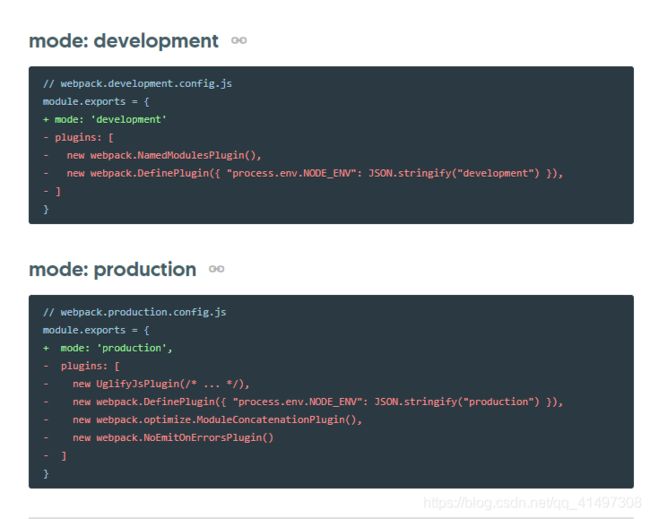
Task: Click the NamedModulesPlugin code line
Action: (x=152, y=155)
